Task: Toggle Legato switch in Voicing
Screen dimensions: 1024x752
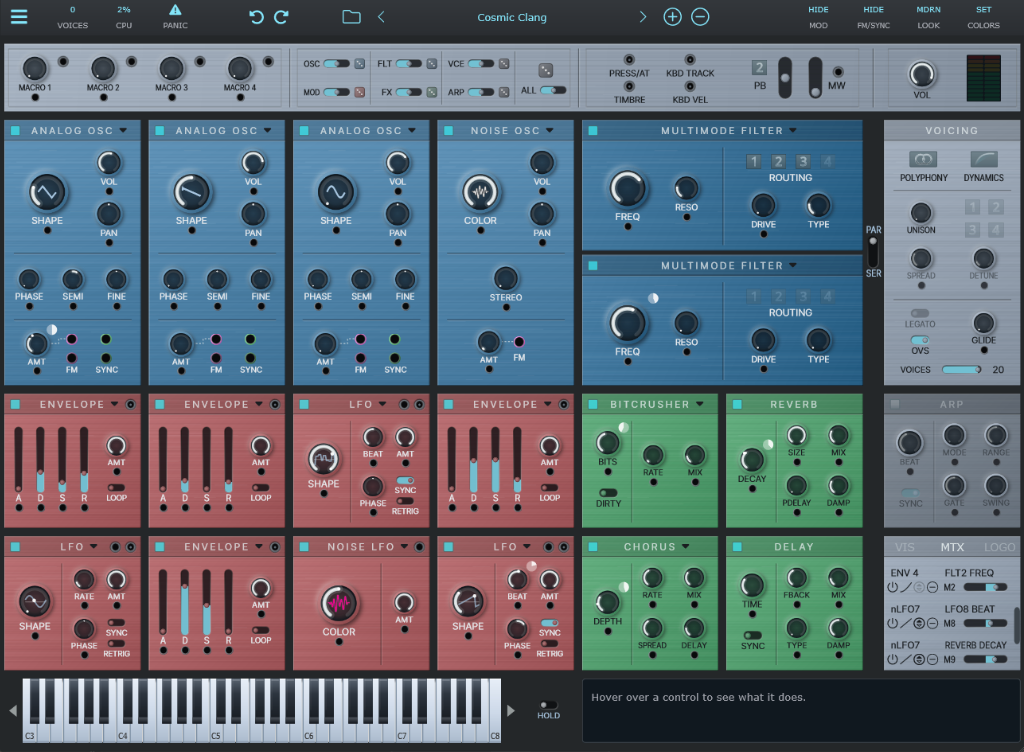Action: [x=920, y=313]
